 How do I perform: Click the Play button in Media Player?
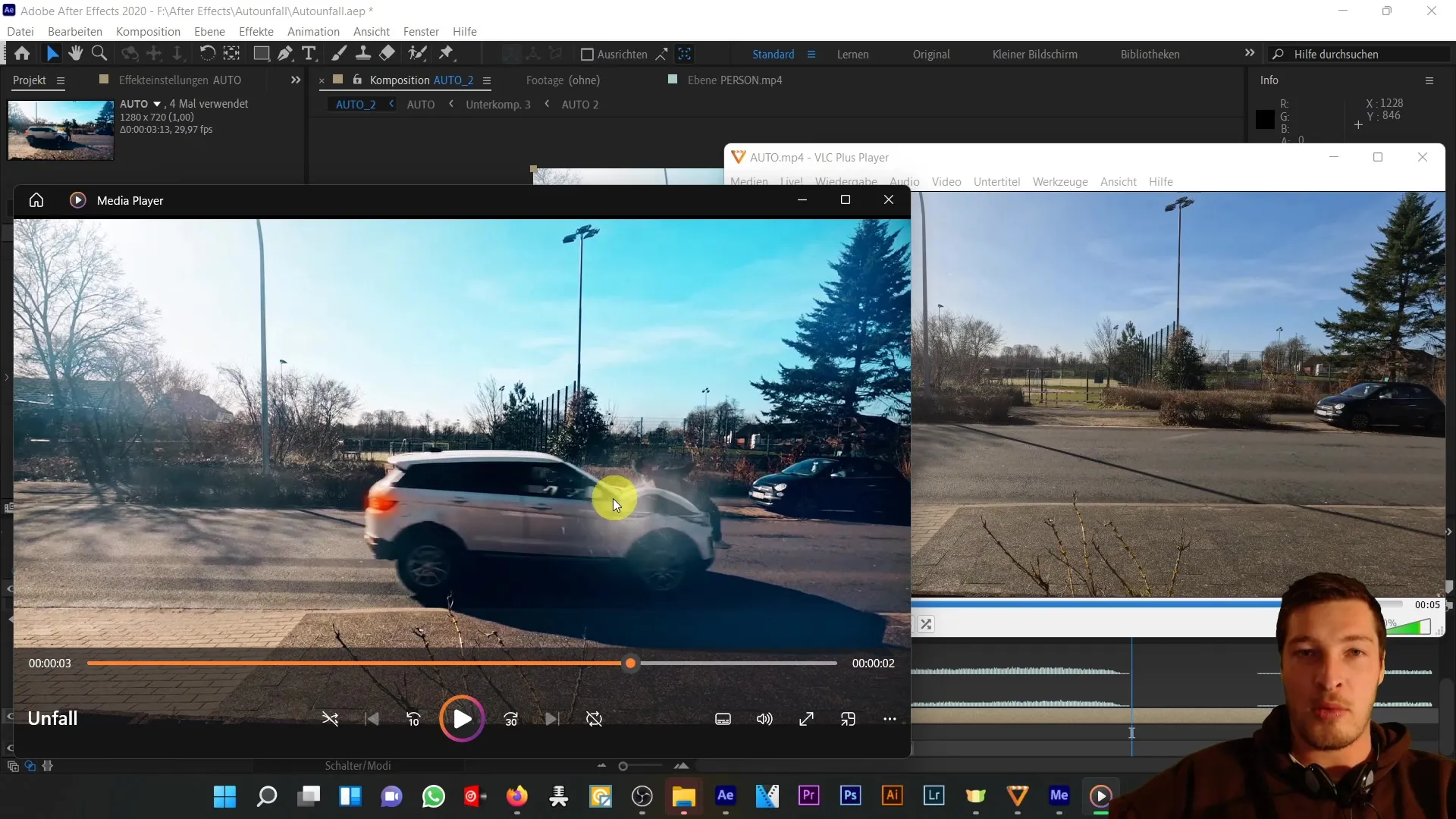click(462, 719)
